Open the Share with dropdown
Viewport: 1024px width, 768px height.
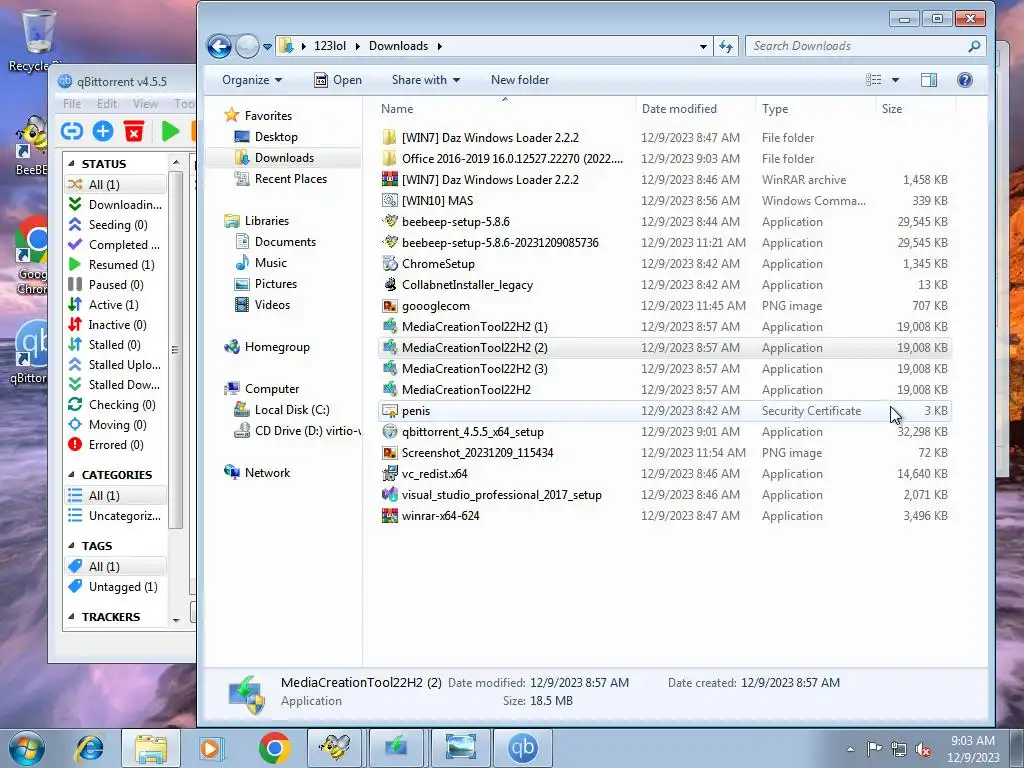[426, 80]
